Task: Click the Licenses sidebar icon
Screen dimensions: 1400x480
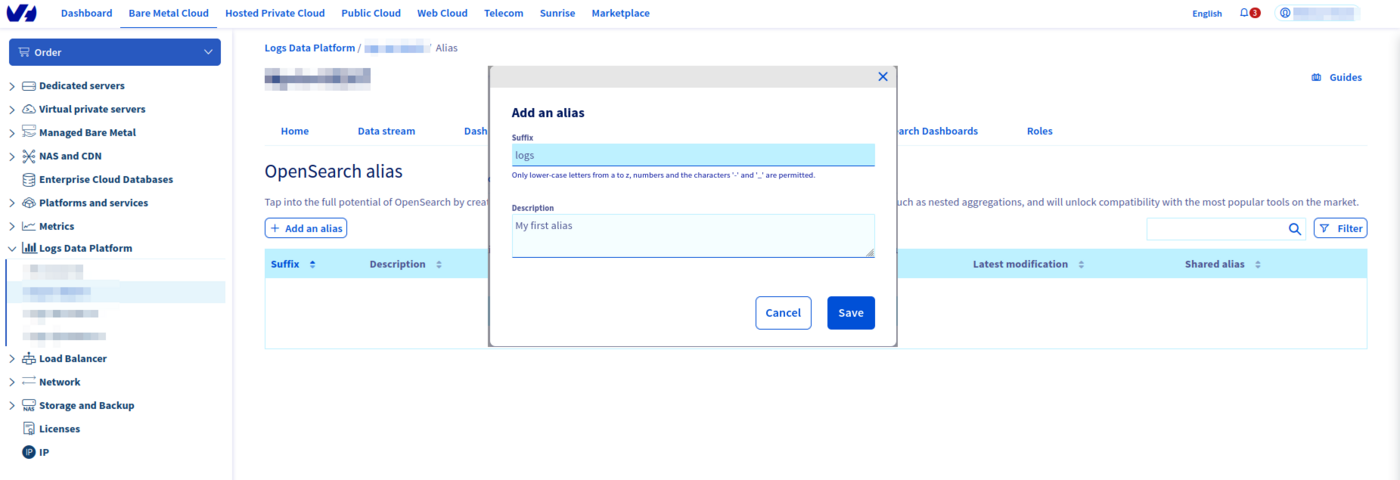Action: coord(29,429)
